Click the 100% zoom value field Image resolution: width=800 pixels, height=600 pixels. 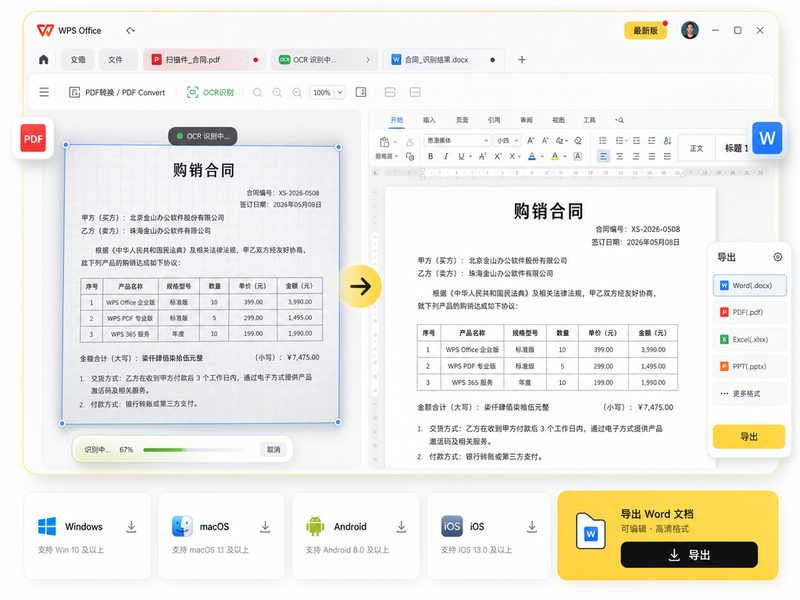click(x=322, y=92)
